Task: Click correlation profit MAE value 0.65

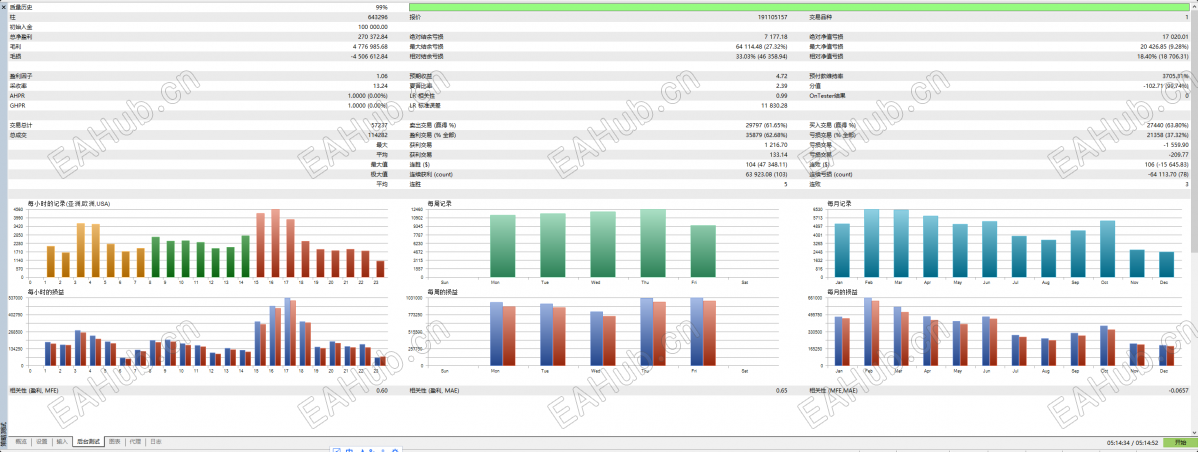Action: (782, 391)
